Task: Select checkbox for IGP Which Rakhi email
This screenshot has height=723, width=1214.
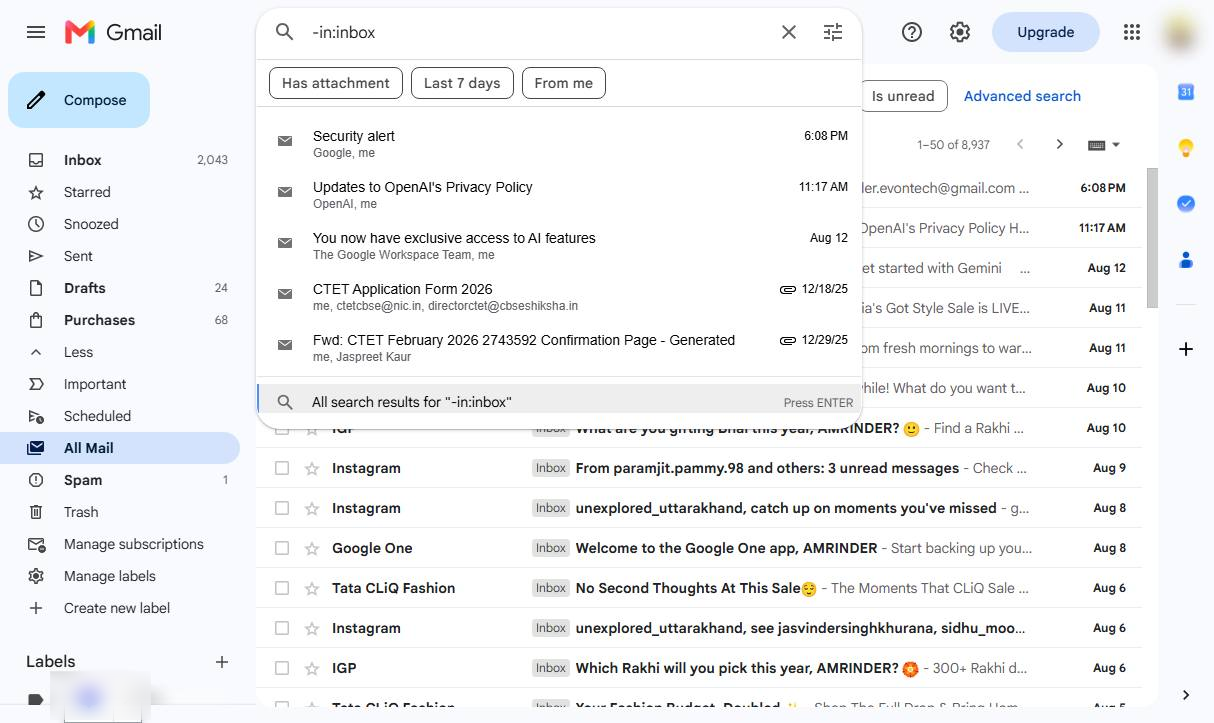Action: (x=282, y=668)
